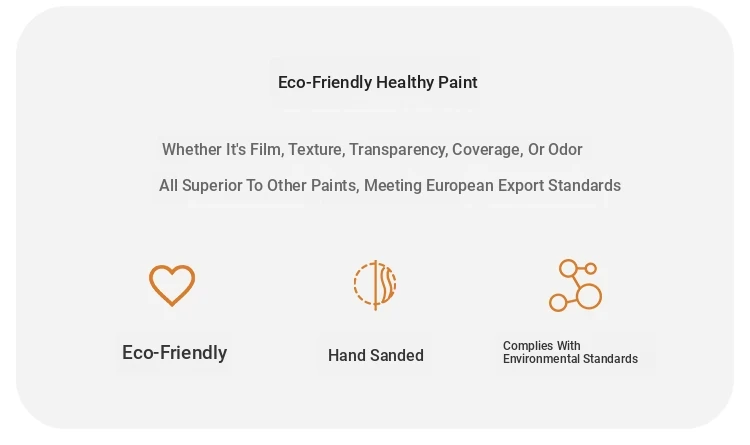Click 'Eco-Friendly' in the top heading
The height and width of the screenshot is (445, 750).
pyautogui.click(x=324, y=82)
